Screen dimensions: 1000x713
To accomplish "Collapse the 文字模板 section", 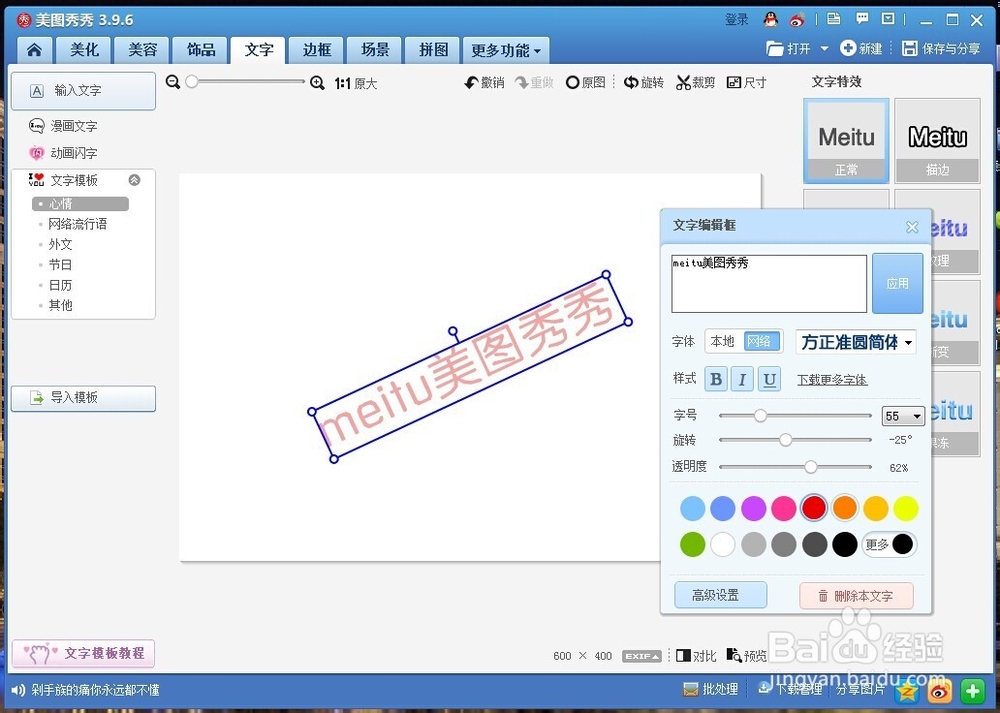I will (133, 180).
